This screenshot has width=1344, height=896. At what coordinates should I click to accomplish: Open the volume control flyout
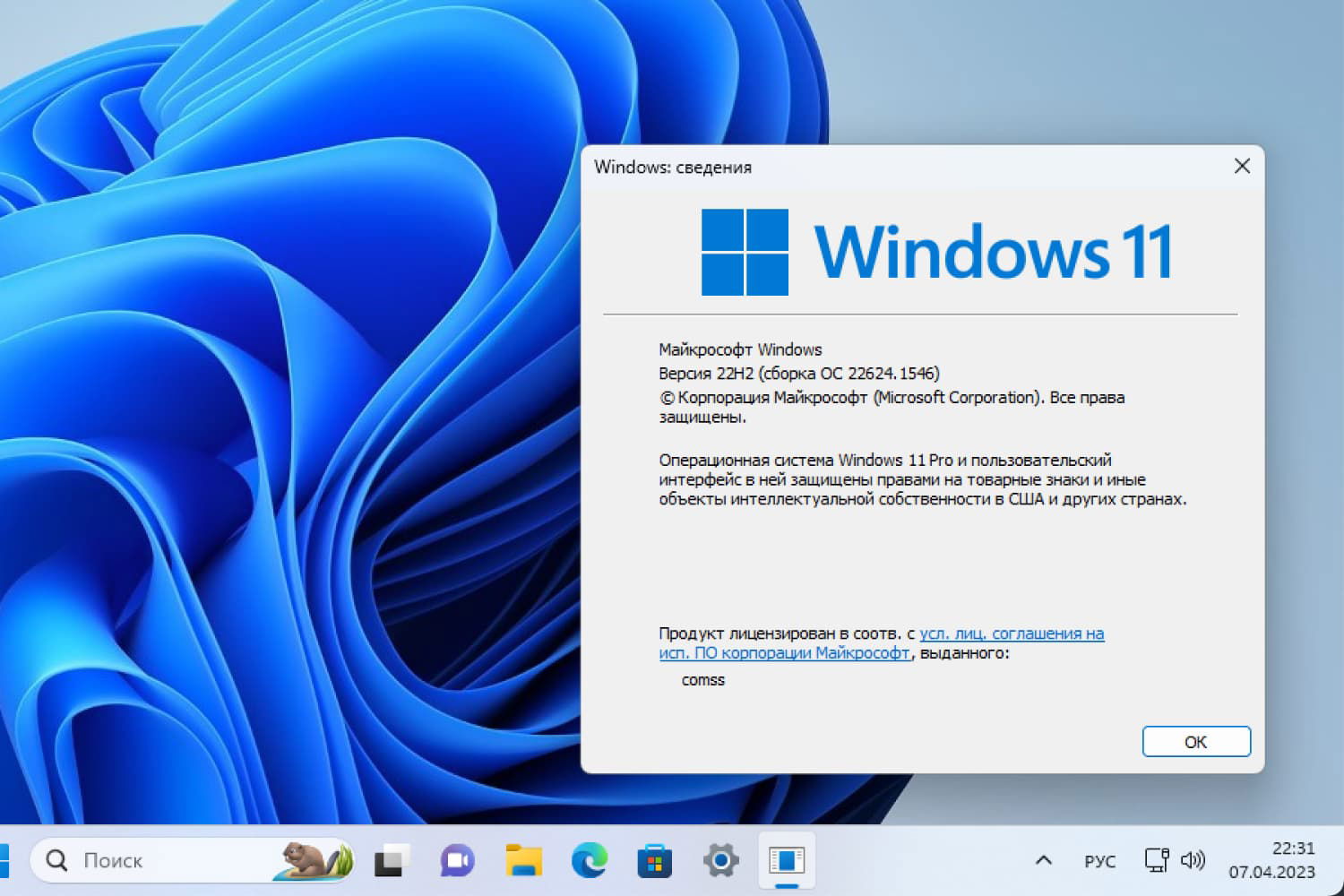(1194, 860)
